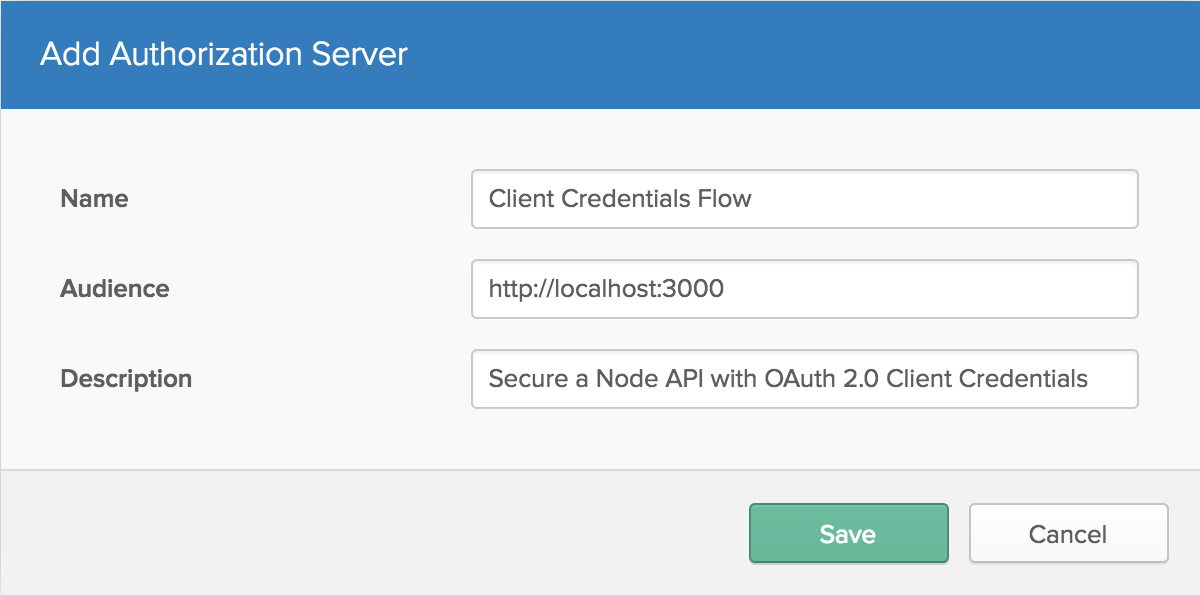The height and width of the screenshot is (596, 1200).
Task: Click the Audience field label
Action: pyautogui.click(x=115, y=289)
